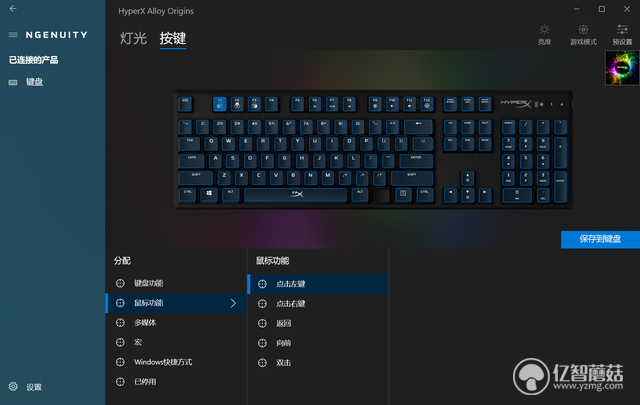Choose the 返回 back mouse function
This screenshot has width=640, height=405.
[x=318, y=323]
